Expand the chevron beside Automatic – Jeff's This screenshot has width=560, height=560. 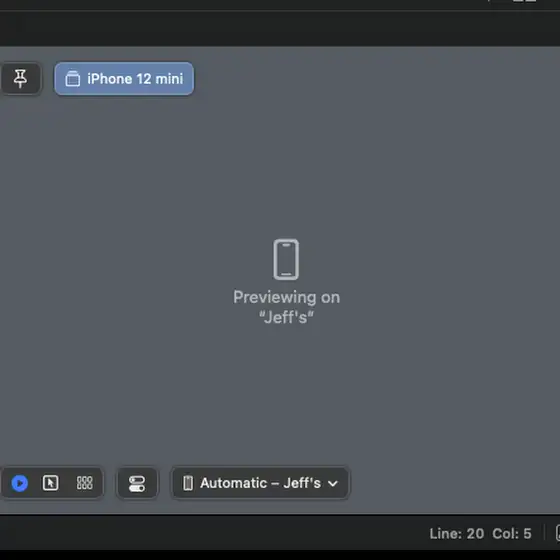pyautogui.click(x=333, y=484)
